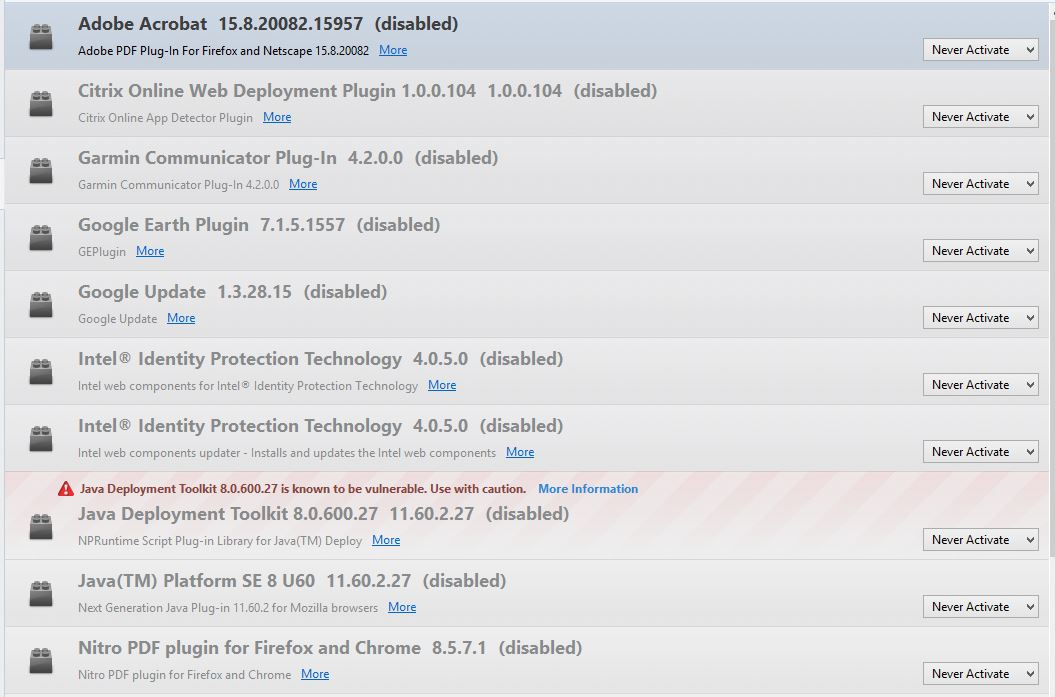Open More link for Intel web components updater

coord(520,452)
